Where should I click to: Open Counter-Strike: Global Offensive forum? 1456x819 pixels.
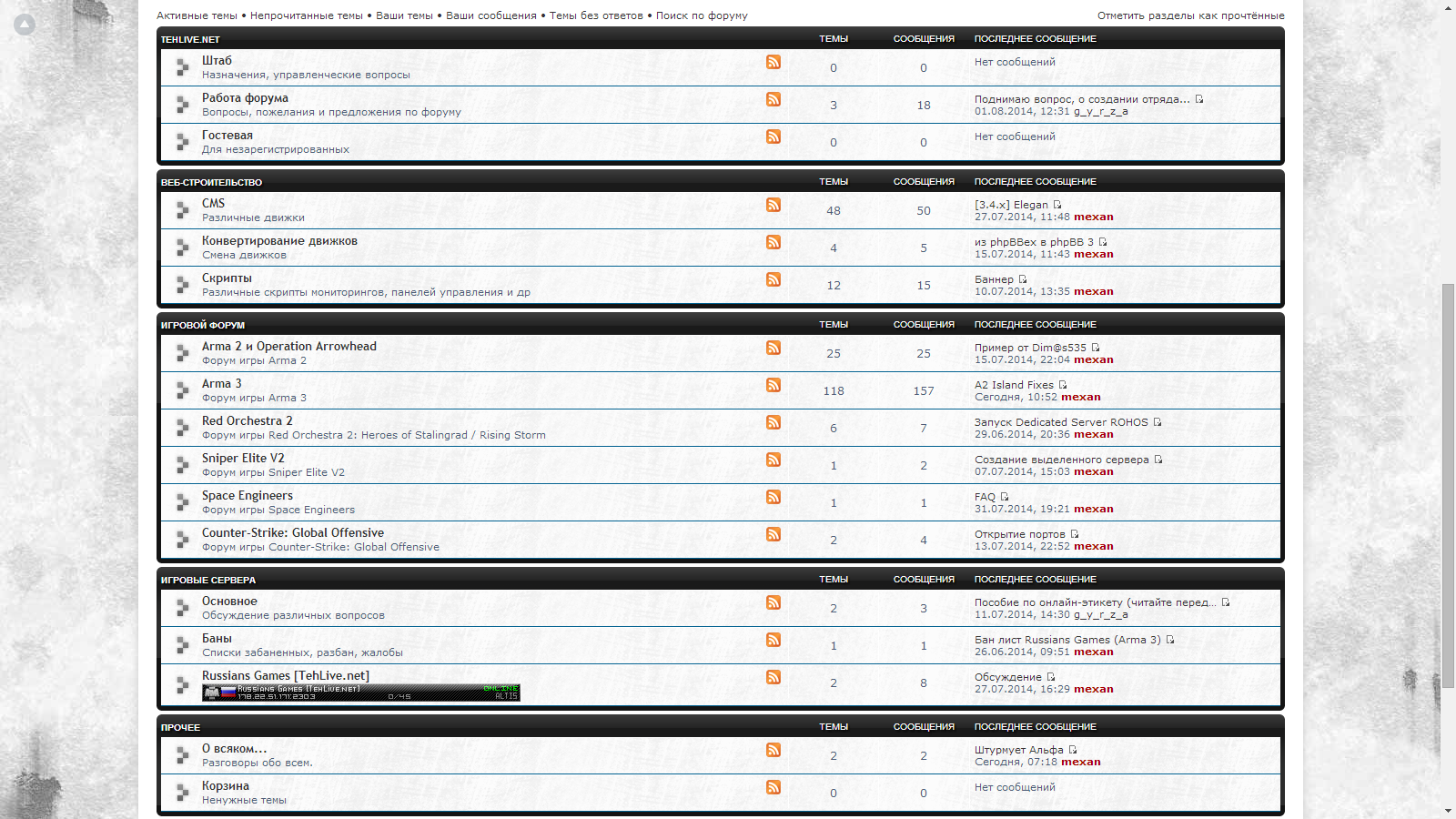293,532
